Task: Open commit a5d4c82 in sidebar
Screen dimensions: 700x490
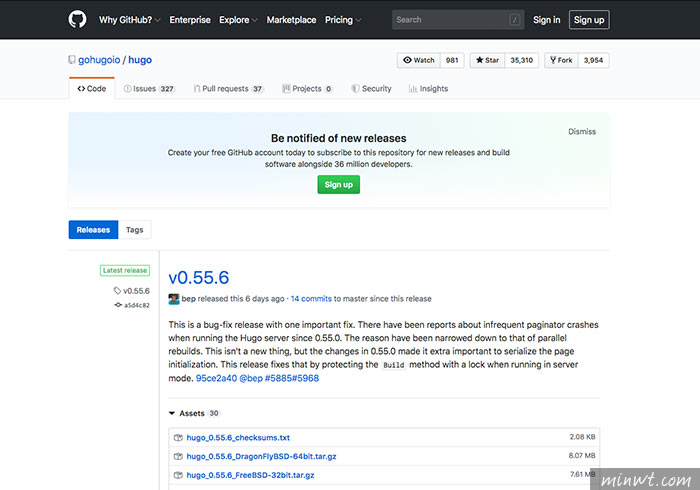Action: (132, 305)
